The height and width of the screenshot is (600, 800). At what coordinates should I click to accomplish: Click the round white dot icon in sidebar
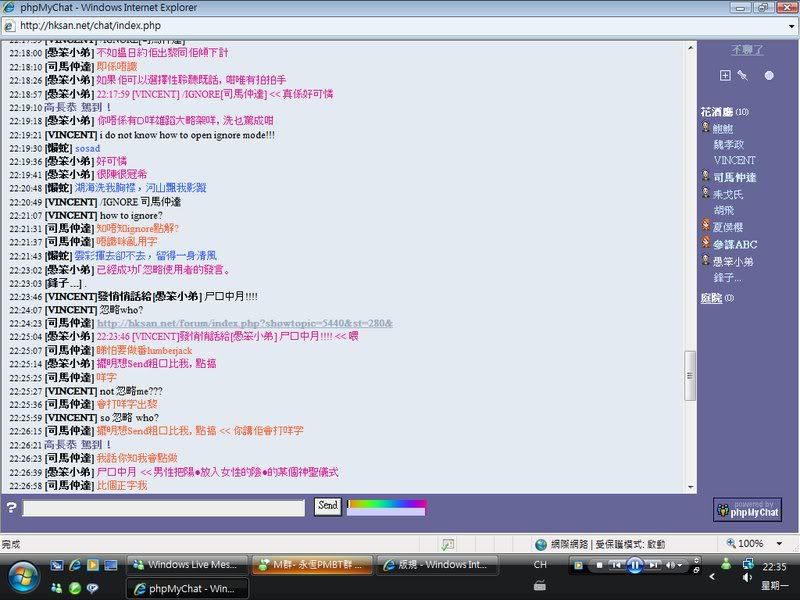pos(769,76)
